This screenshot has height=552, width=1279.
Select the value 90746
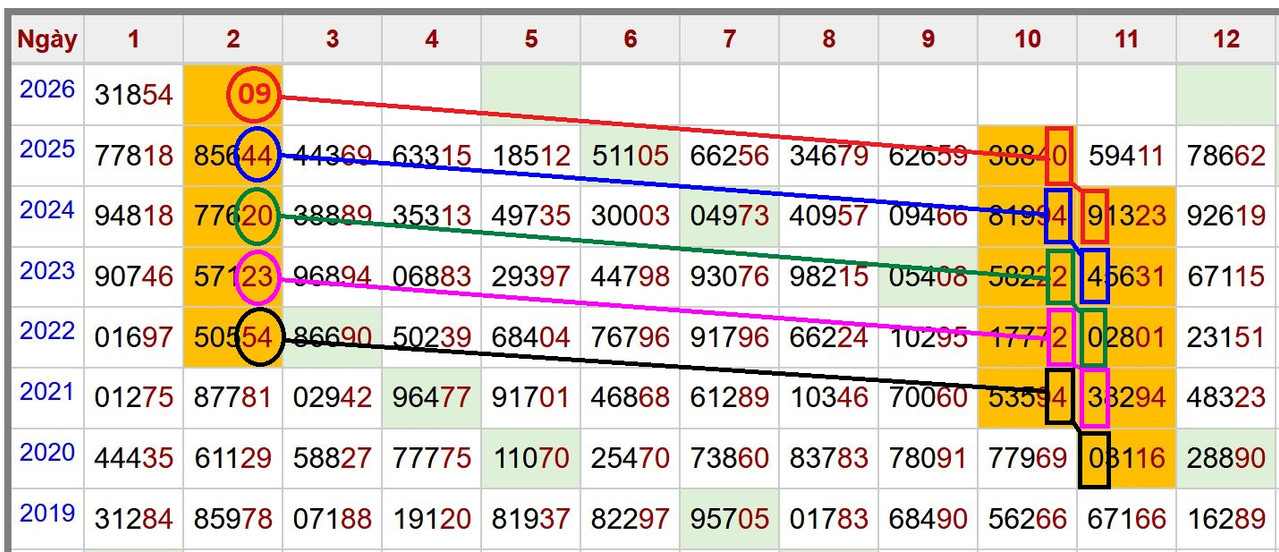tap(134, 277)
